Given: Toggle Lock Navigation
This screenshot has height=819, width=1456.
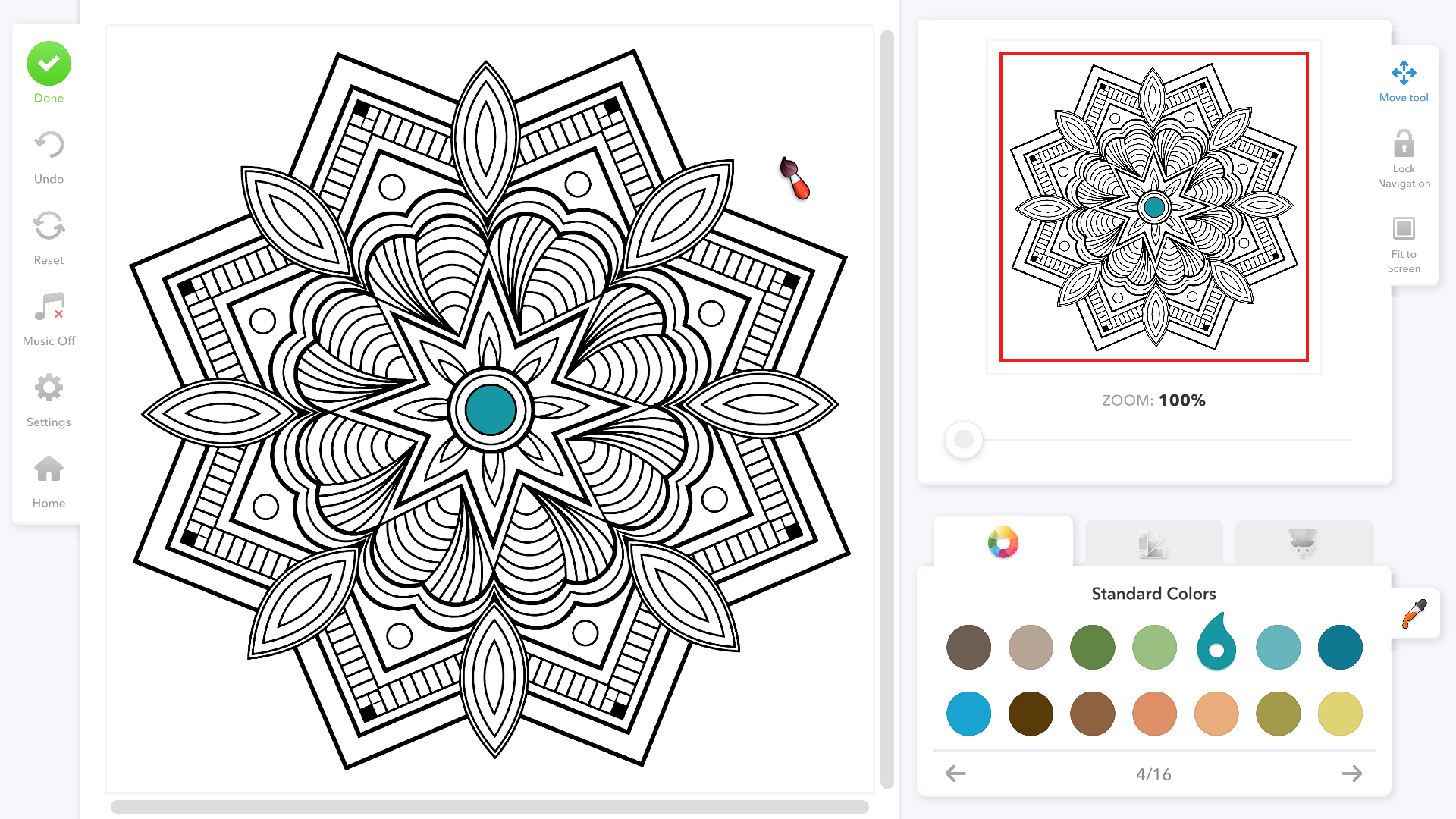Looking at the screenshot, I should (x=1404, y=144).
